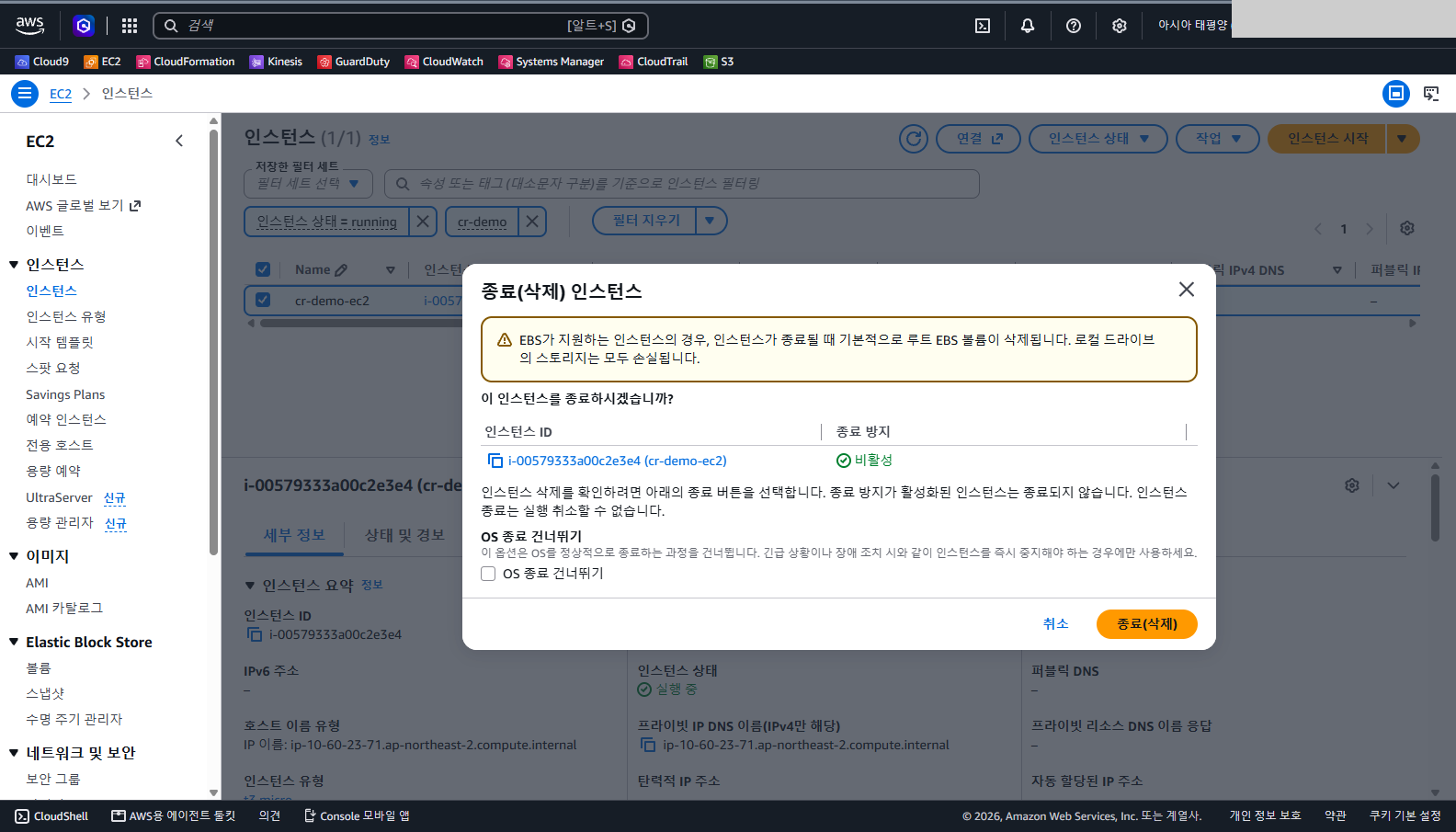Remove the cr-demo filter chip
The image size is (1456, 832).
coord(532,222)
